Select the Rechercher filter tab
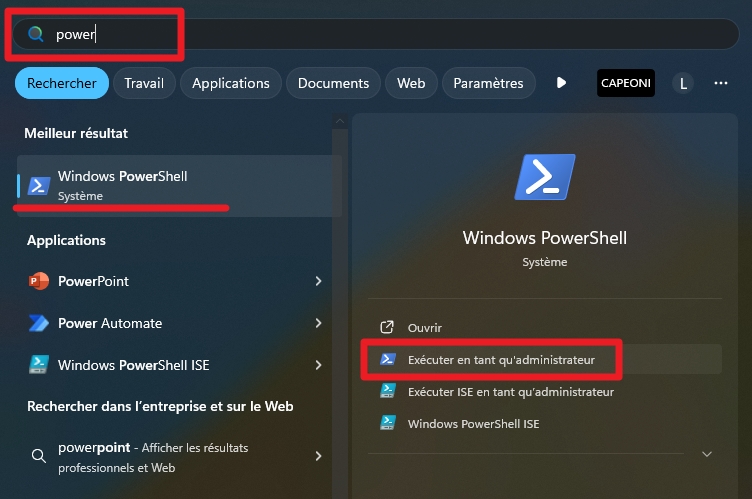The width and height of the screenshot is (752, 499). pos(62,83)
